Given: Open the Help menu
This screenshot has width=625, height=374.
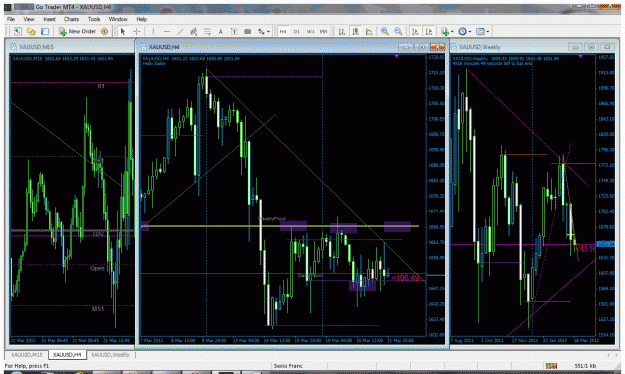Looking at the screenshot, I should (x=142, y=19).
